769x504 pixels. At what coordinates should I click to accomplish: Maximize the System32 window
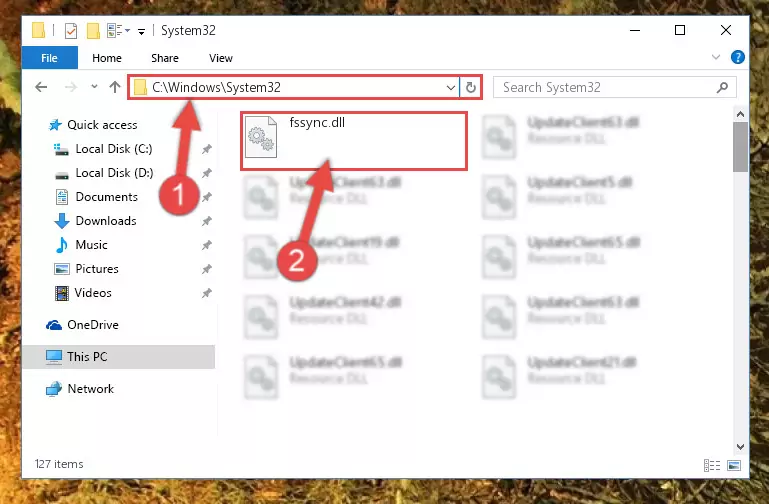point(680,30)
